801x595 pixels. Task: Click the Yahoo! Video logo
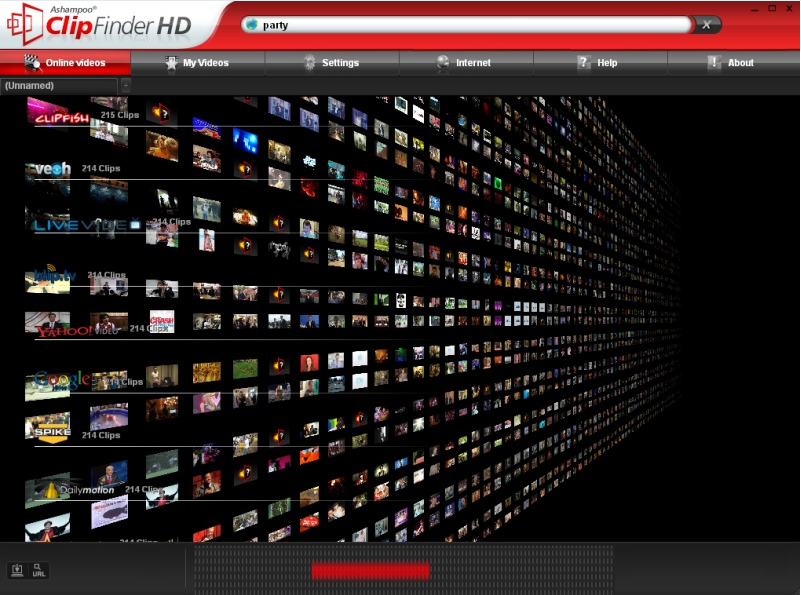click(77, 330)
